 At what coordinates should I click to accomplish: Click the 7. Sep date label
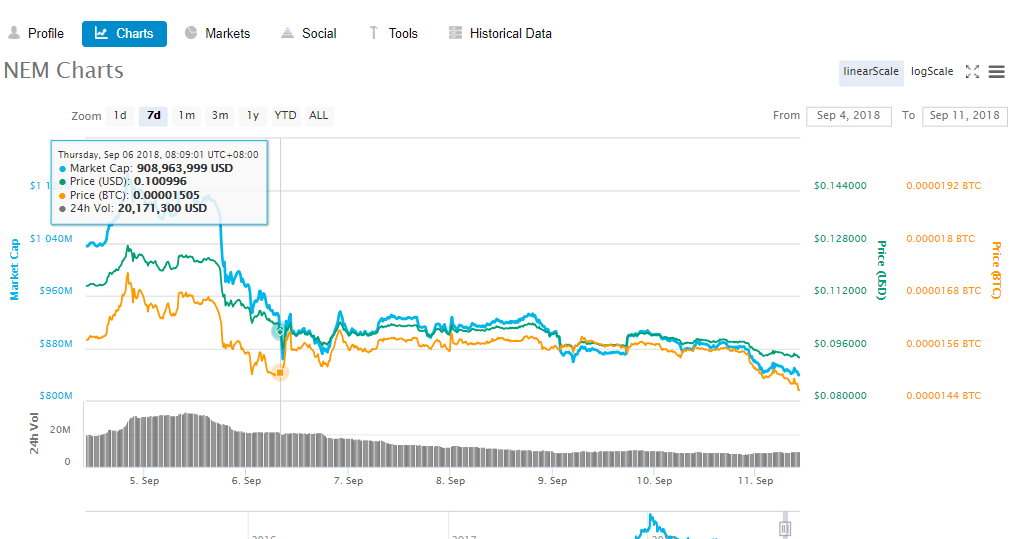[x=348, y=481]
